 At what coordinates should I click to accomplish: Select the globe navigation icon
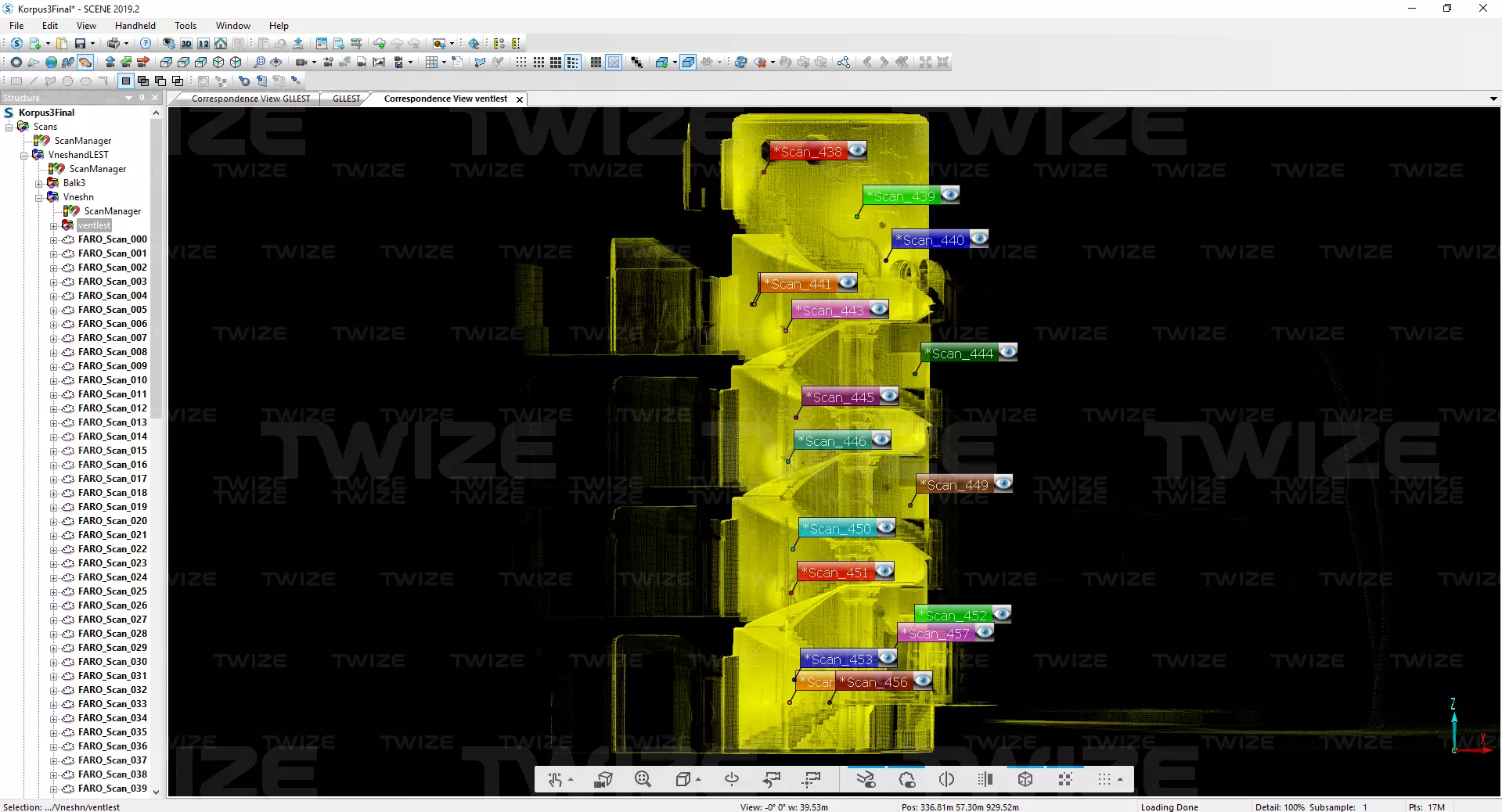pyautogui.click(x=51, y=63)
